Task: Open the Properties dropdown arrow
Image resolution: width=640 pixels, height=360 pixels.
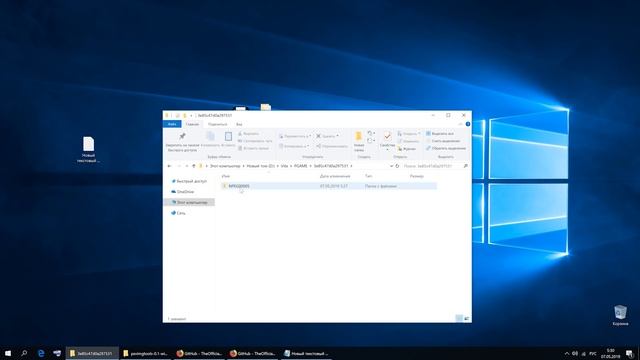Action: pyautogui.click(x=387, y=150)
